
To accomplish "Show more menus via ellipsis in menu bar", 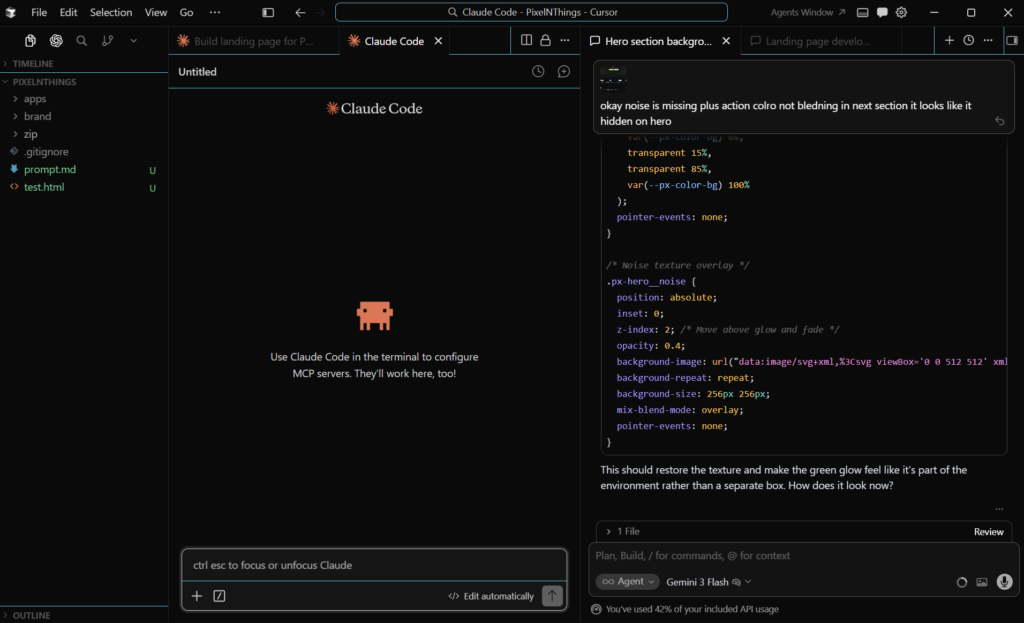I will 215,12.
